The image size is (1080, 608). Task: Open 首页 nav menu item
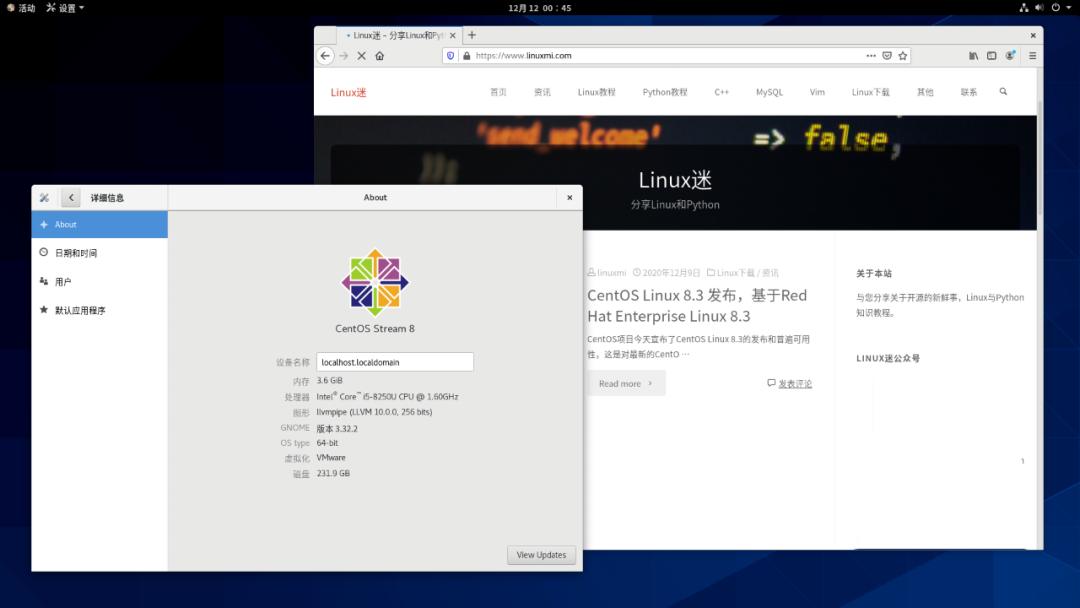[498, 92]
